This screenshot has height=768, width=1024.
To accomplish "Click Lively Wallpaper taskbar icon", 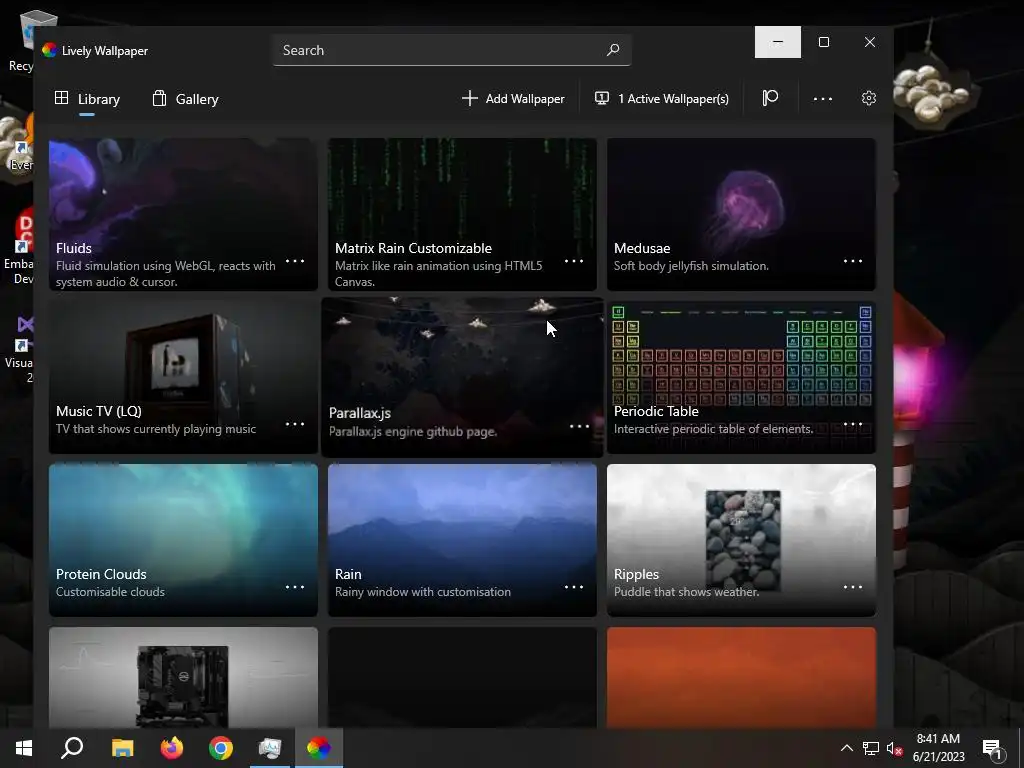I will [x=319, y=748].
